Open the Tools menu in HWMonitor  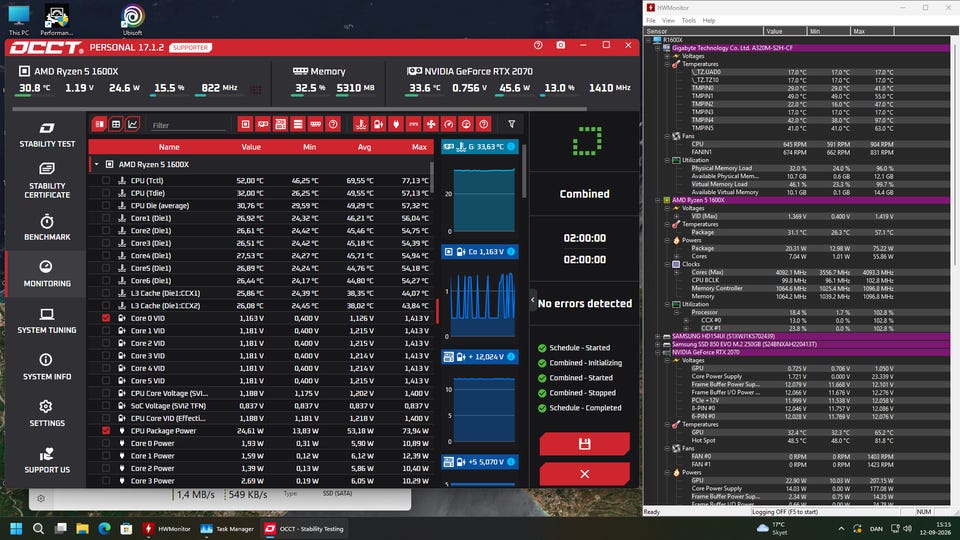click(x=688, y=20)
